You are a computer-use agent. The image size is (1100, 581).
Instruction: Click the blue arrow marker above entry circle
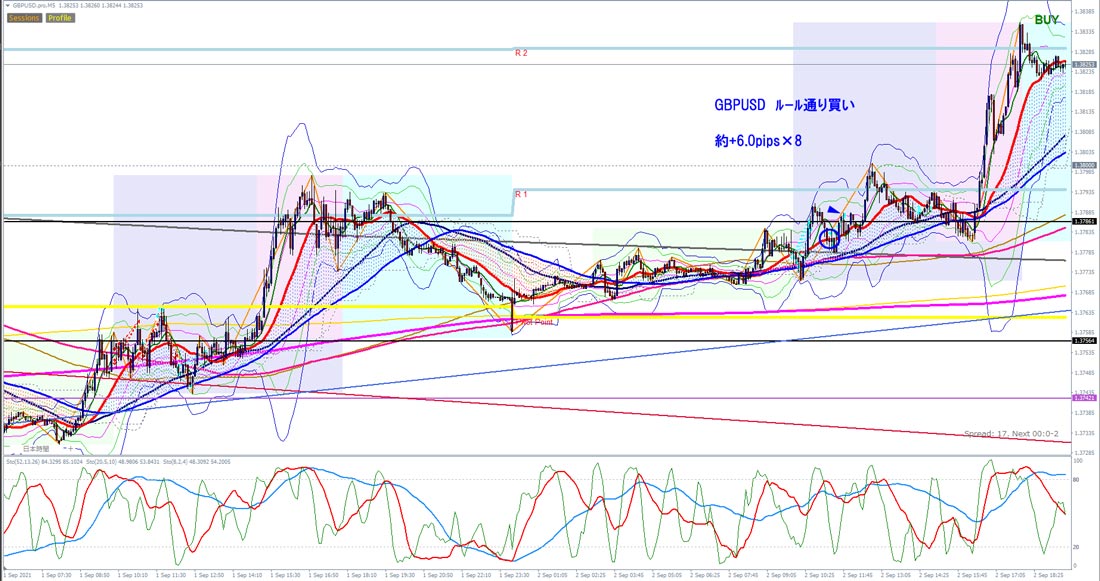(833, 210)
